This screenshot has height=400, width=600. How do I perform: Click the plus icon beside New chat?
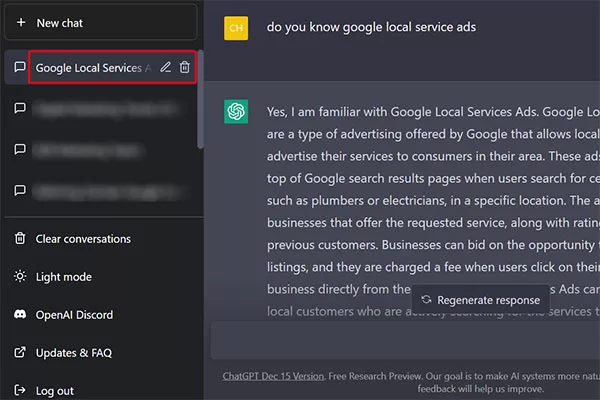click(21, 23)
